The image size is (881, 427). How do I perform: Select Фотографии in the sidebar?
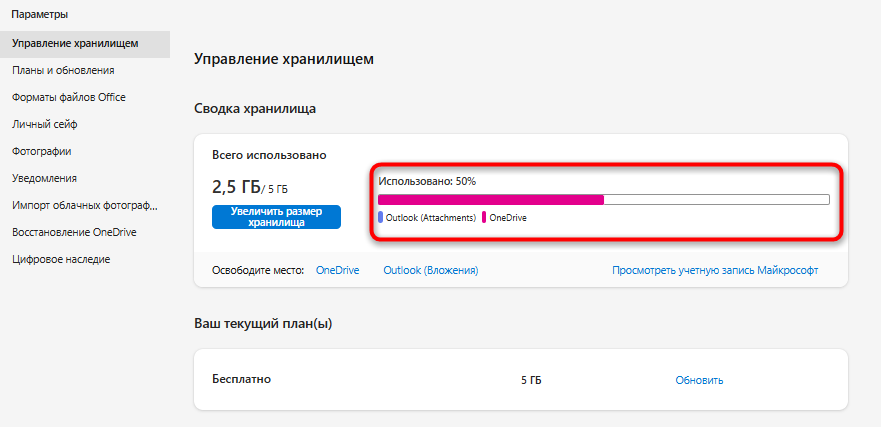pos(42,152)
